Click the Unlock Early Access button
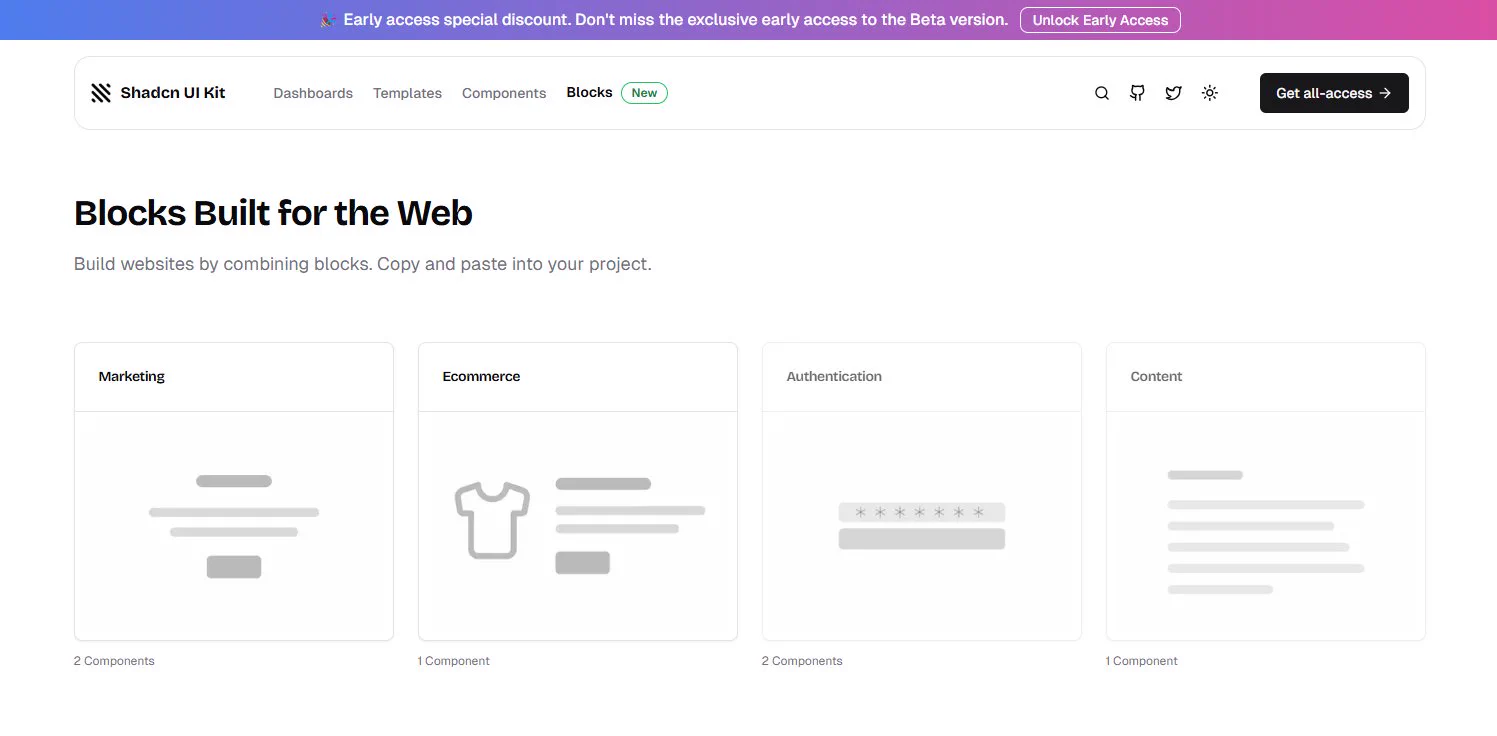This screenshot has width=1497, height=736. 1100,20
